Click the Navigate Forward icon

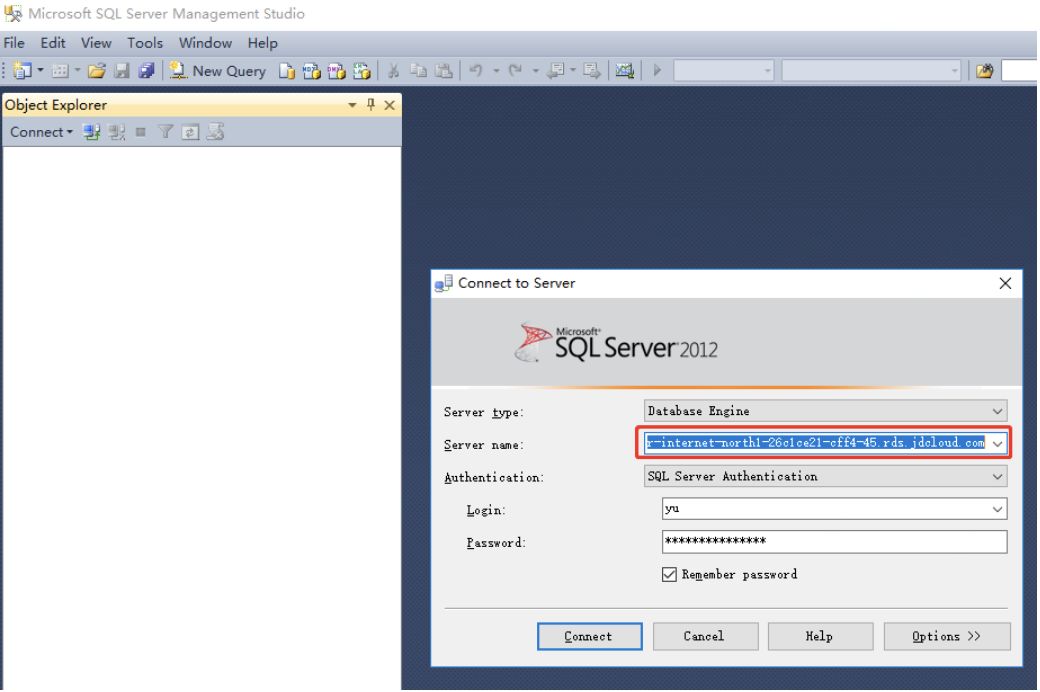591,70
